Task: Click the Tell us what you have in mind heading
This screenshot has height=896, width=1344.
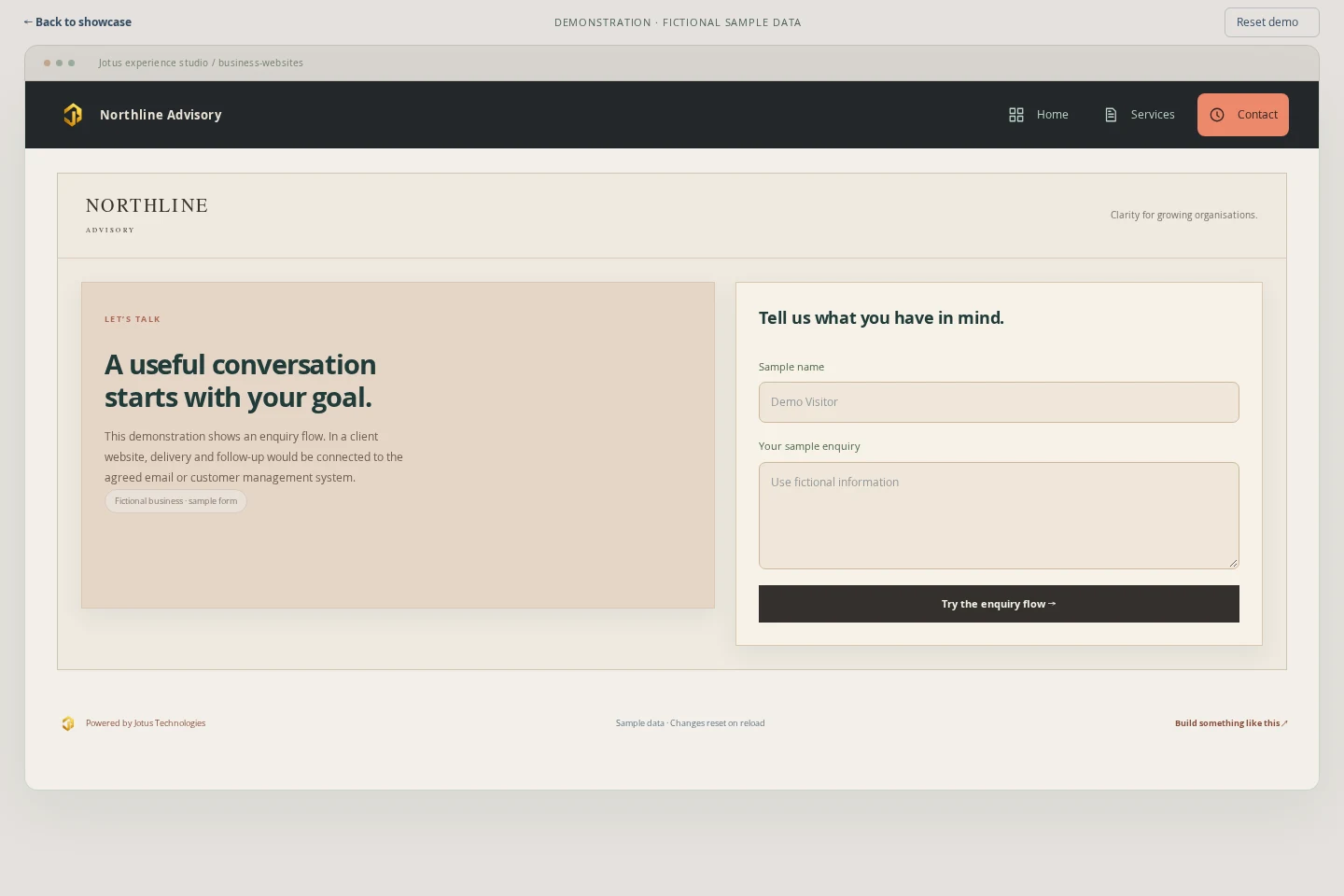Action: pos(881,318)
